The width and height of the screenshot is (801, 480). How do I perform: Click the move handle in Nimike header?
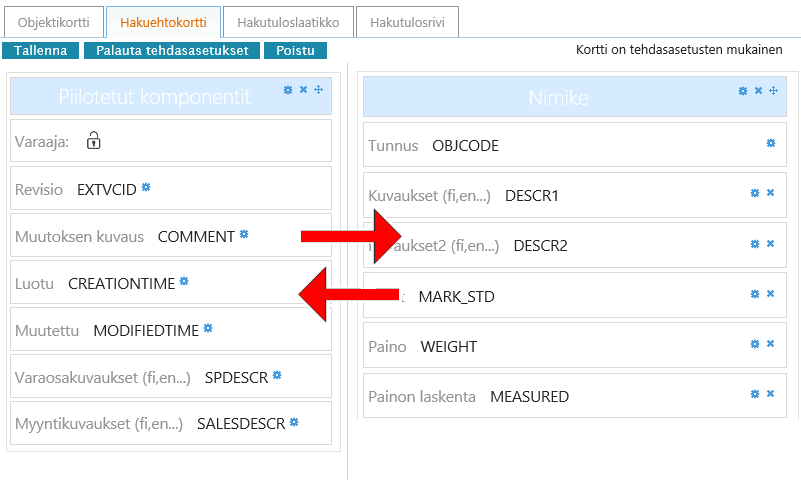tap(773, 91)
